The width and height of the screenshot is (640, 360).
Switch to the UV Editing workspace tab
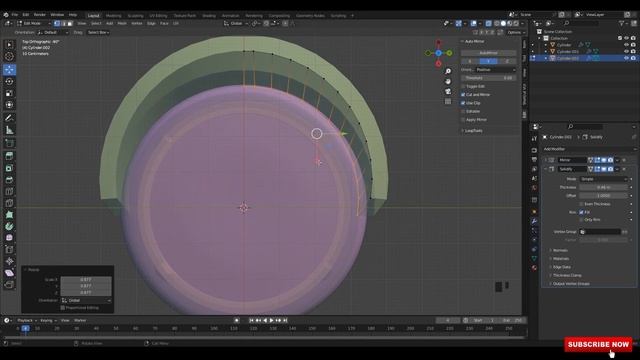(158, 16)
